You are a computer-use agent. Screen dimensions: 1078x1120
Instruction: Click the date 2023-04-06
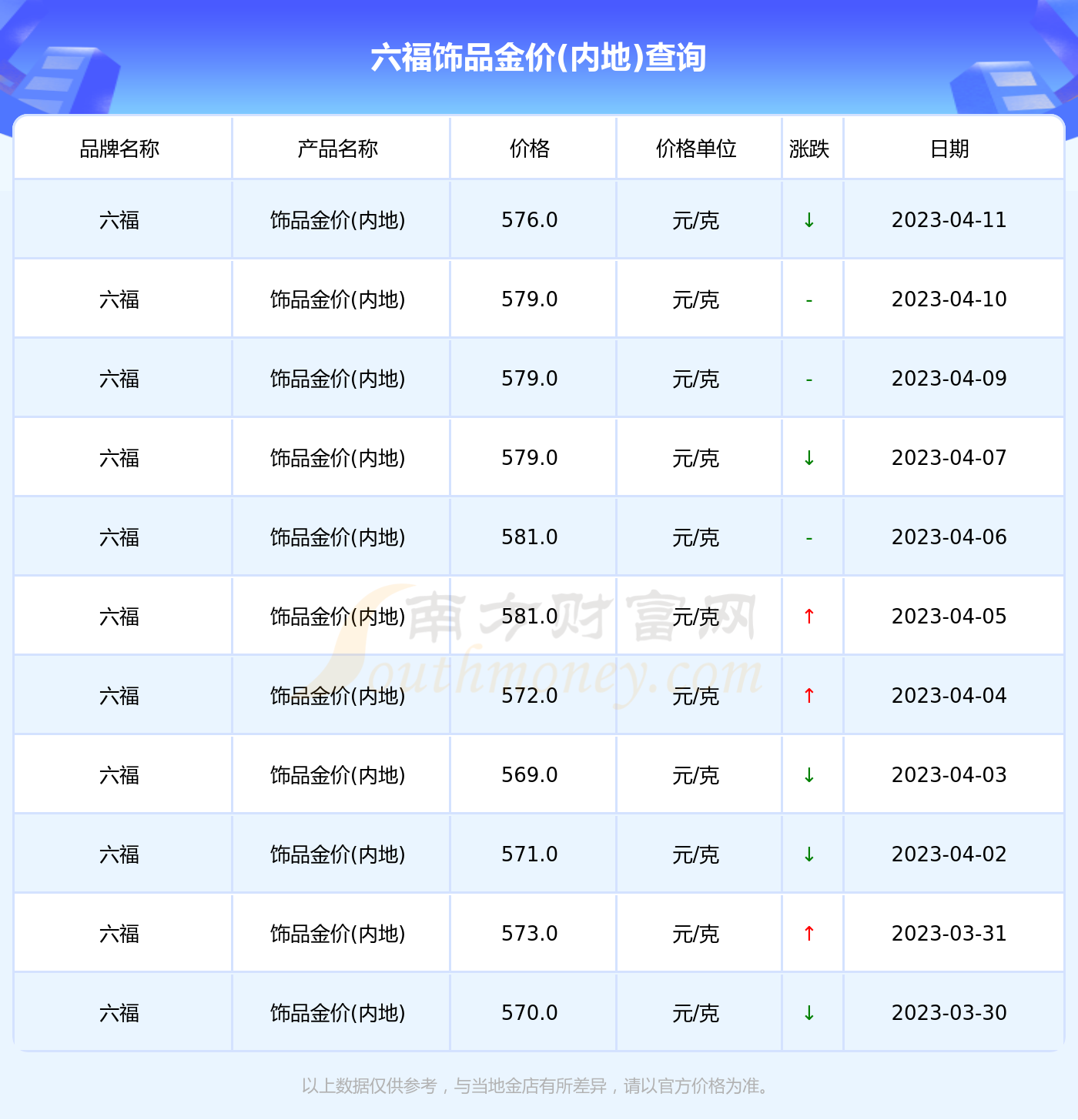pos(949,537)
